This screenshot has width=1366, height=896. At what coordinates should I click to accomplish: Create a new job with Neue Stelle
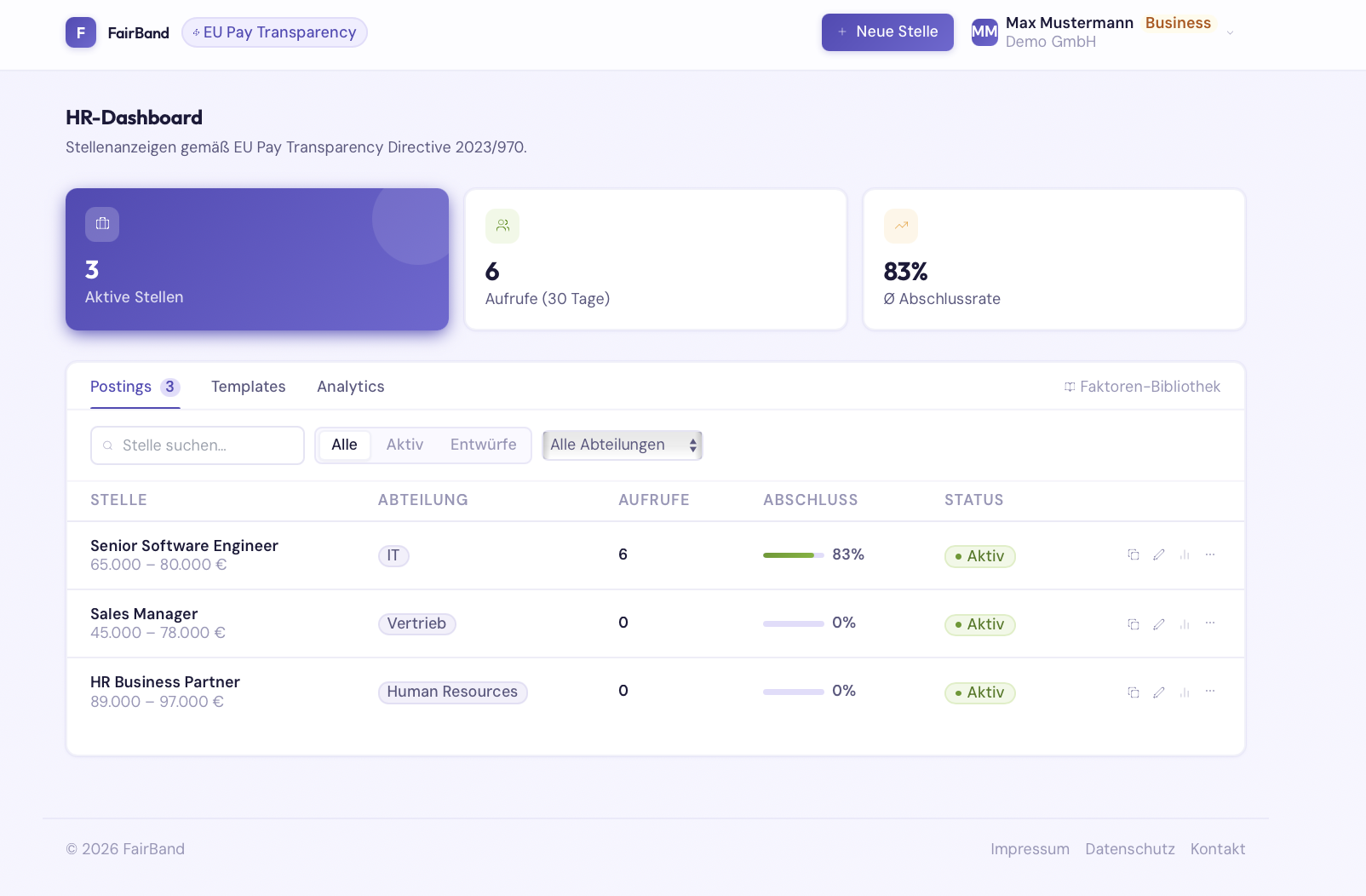pyautogui.click(x=887, y=32)
